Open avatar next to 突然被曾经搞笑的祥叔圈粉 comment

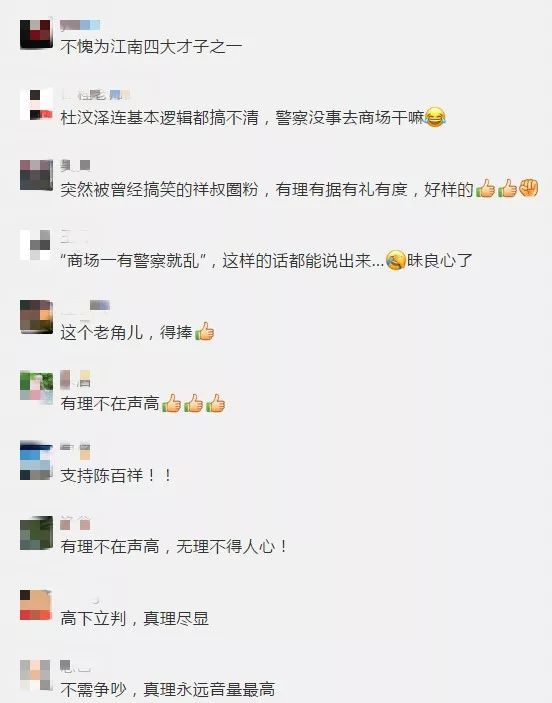36,175
